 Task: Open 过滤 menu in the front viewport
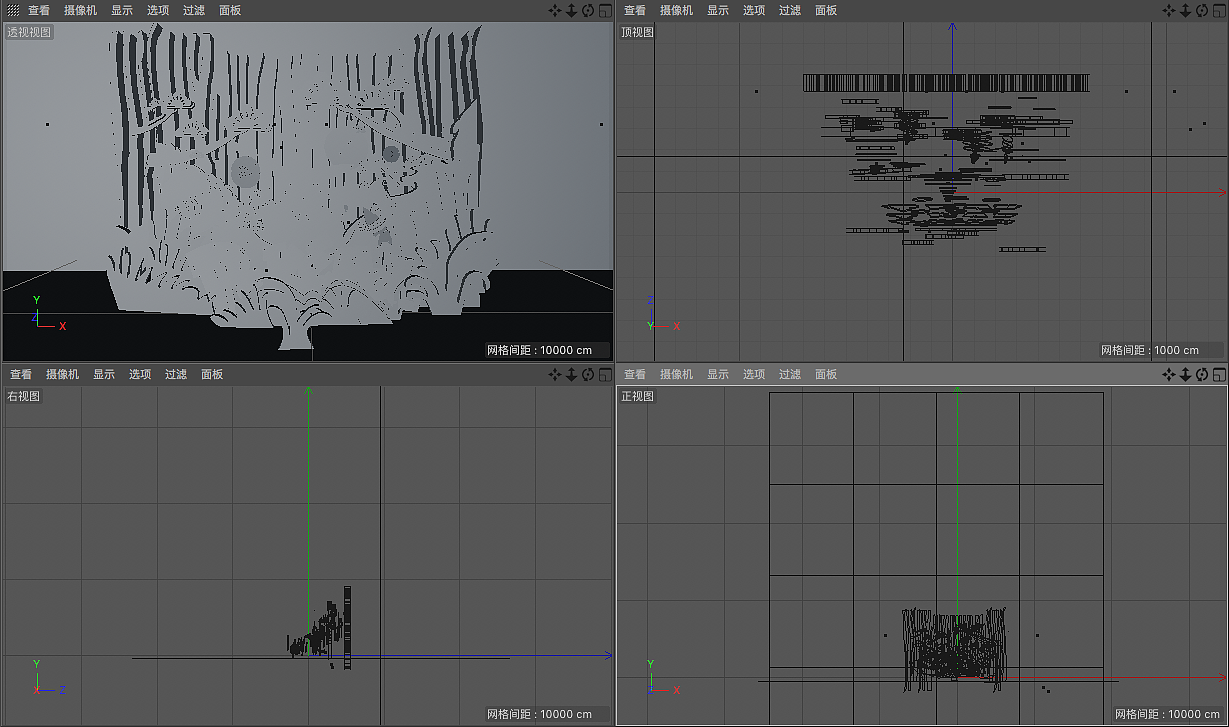(x=790, y=375)
